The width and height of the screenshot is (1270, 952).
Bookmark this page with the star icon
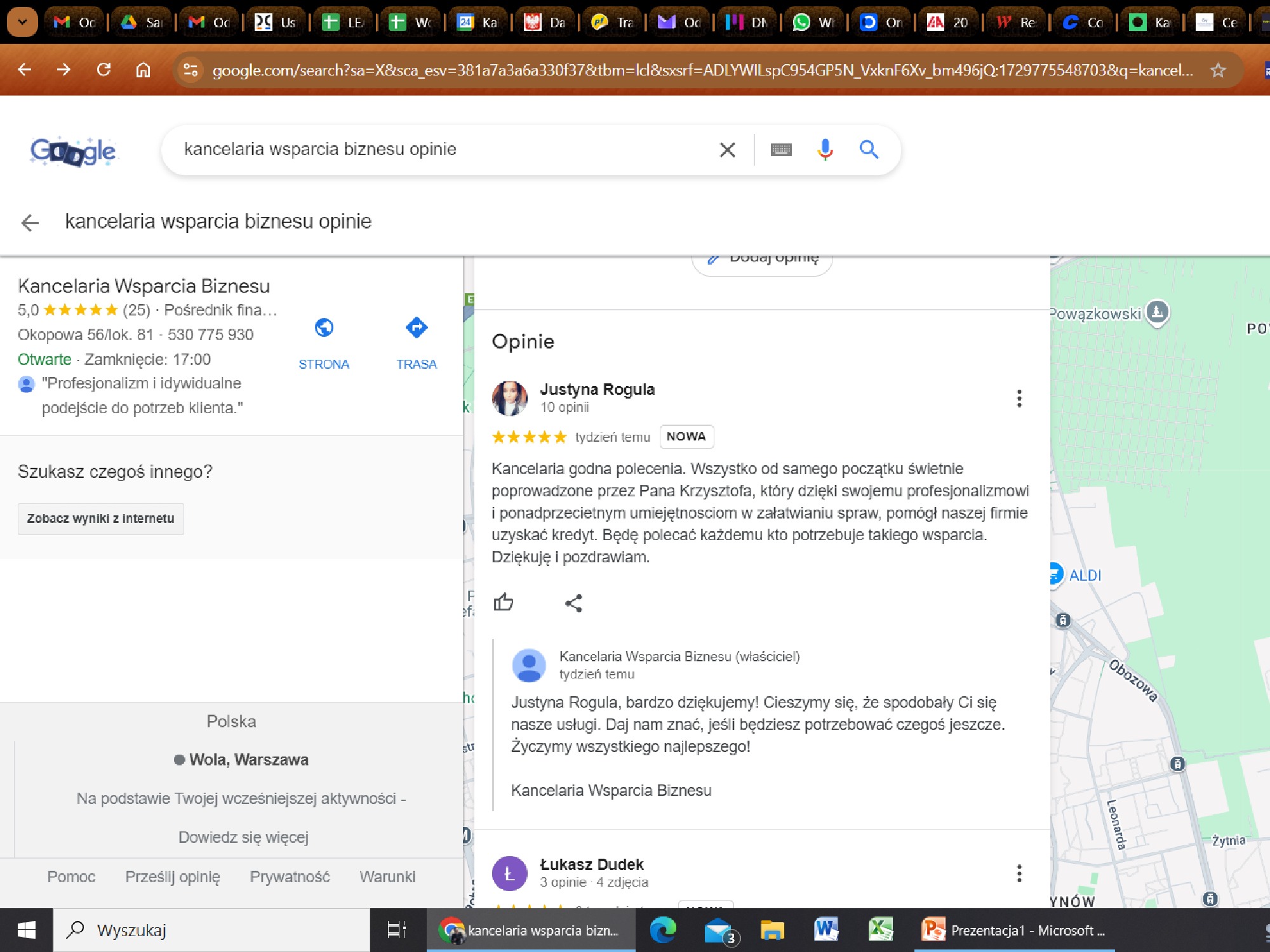[1219, 70]
